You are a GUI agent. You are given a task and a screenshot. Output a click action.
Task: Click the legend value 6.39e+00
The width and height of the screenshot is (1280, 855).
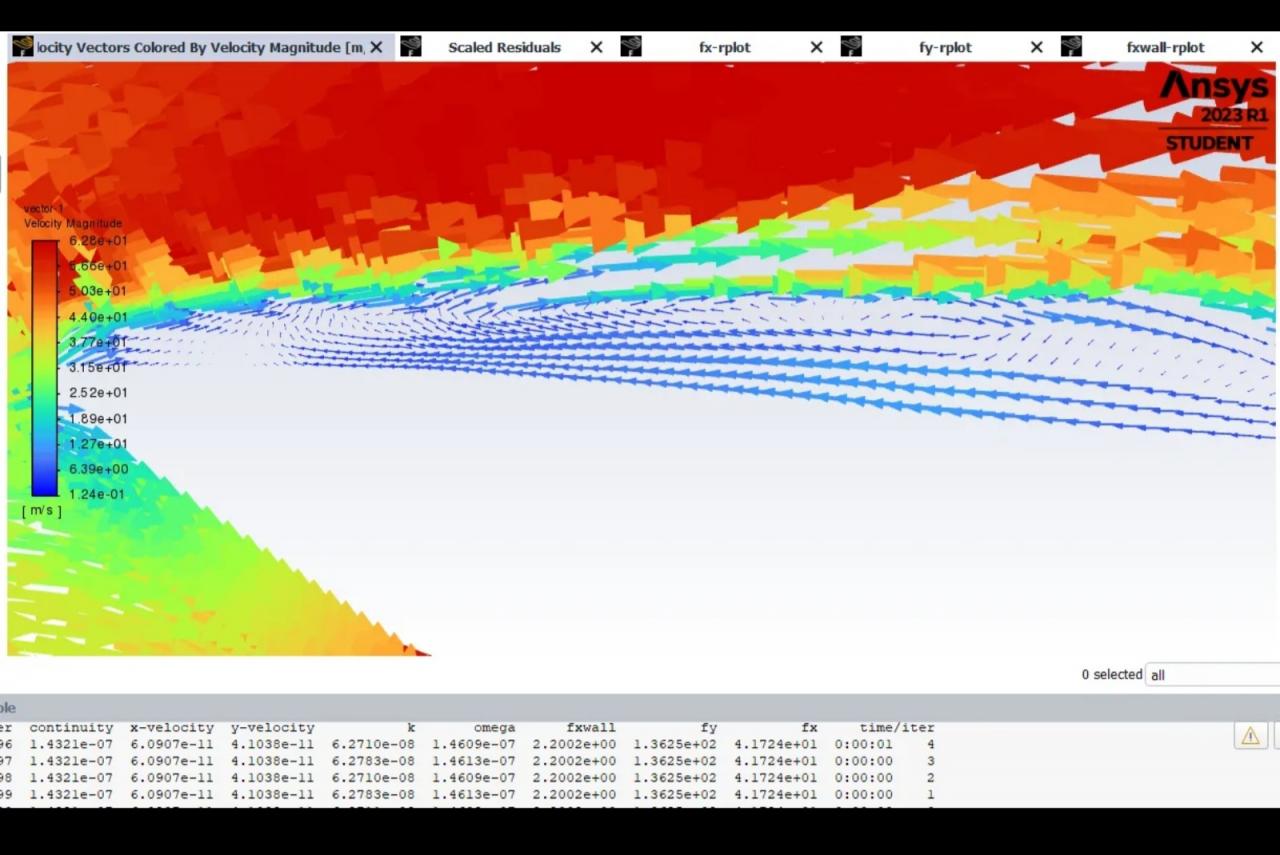(x=98, y=469)
